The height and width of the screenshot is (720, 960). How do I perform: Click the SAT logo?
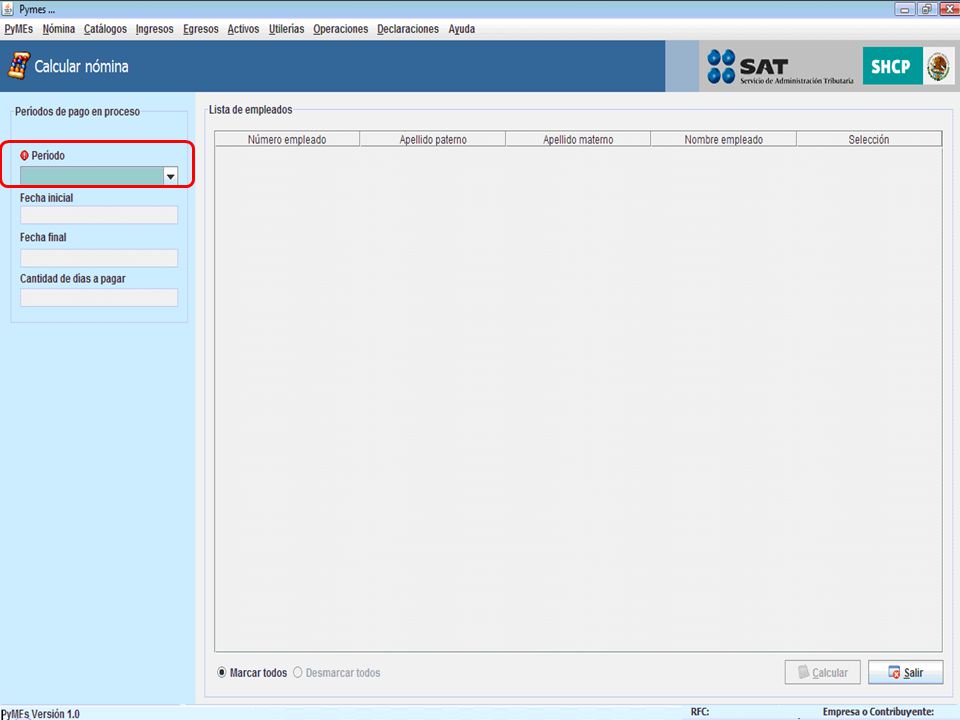781,67
